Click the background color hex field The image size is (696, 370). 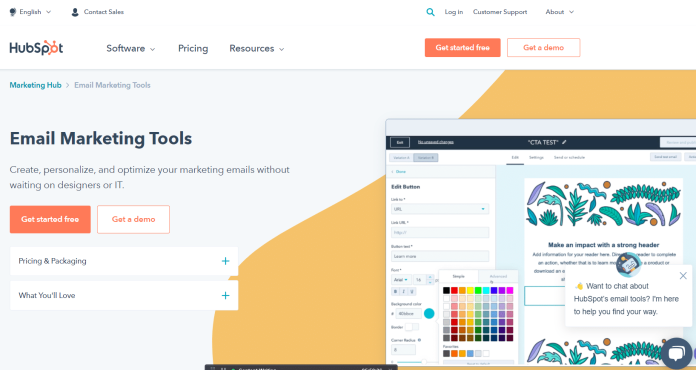[x=408, y=314]
